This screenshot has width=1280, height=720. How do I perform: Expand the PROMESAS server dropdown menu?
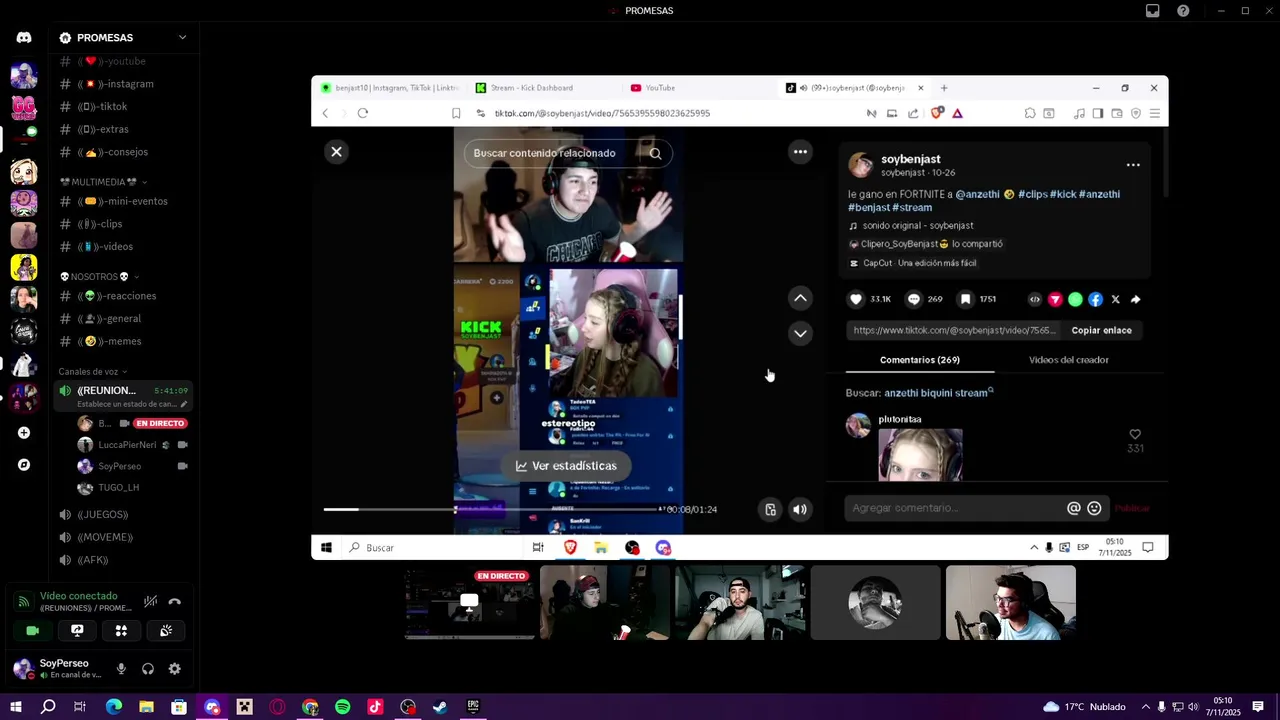point(182,38)
